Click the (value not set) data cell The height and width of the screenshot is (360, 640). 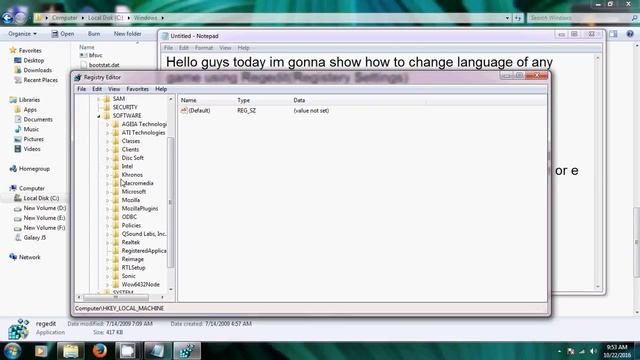pyautogui.click(x=311, y=111)
